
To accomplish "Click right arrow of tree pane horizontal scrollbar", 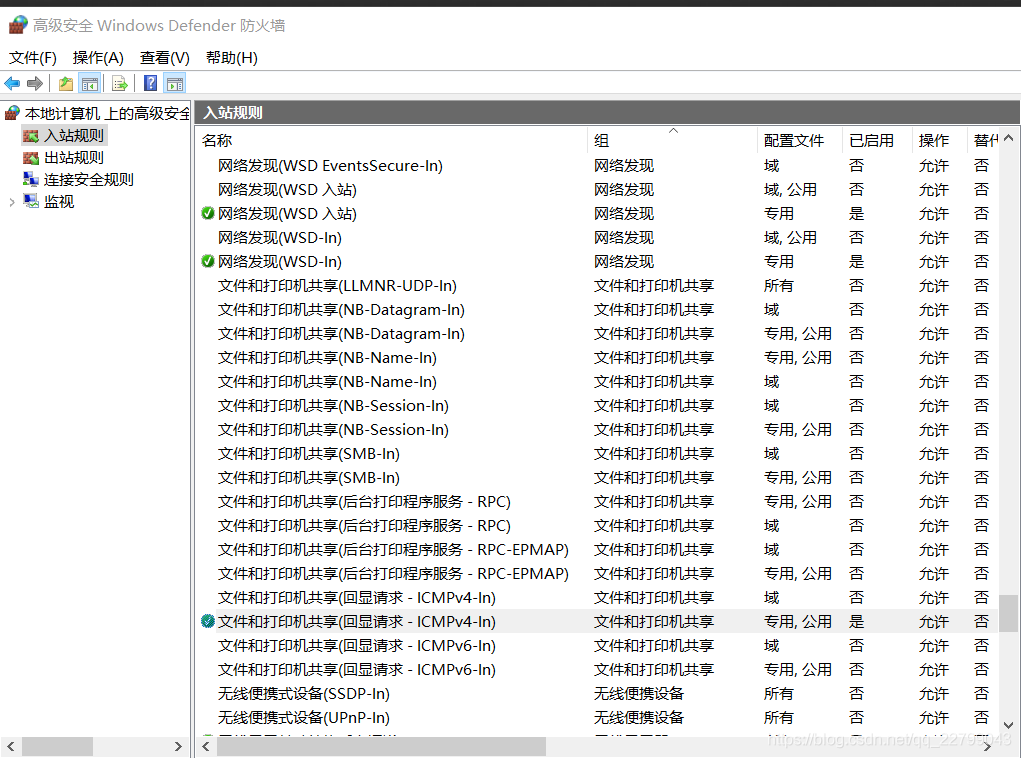I will coord(178,746).
